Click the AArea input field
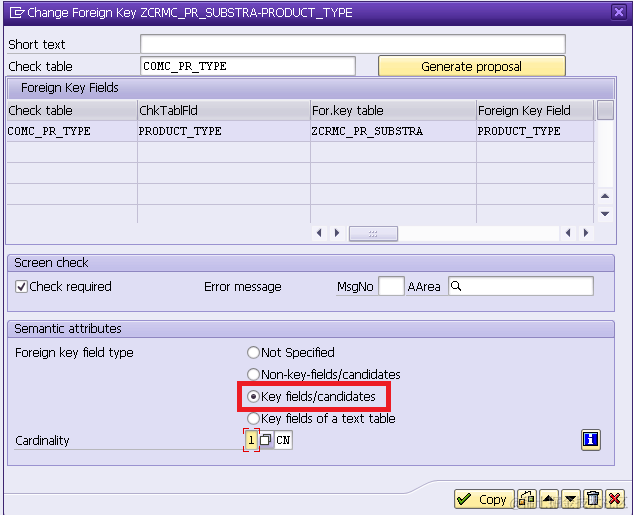Image resolution: width=633 pixels, height=515 pixels. point(521,286)
